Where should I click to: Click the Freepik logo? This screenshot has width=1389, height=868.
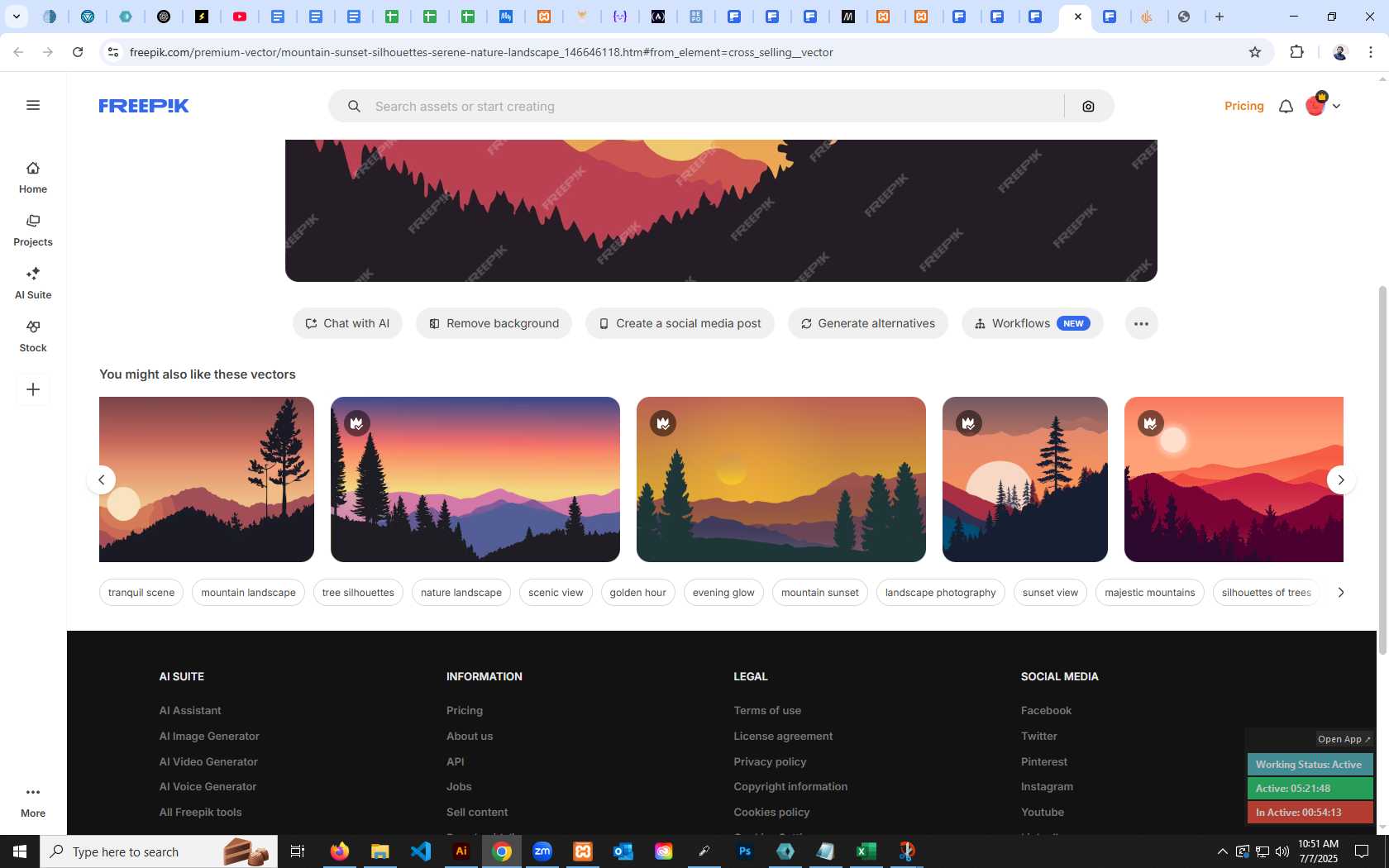pos(144,106)
